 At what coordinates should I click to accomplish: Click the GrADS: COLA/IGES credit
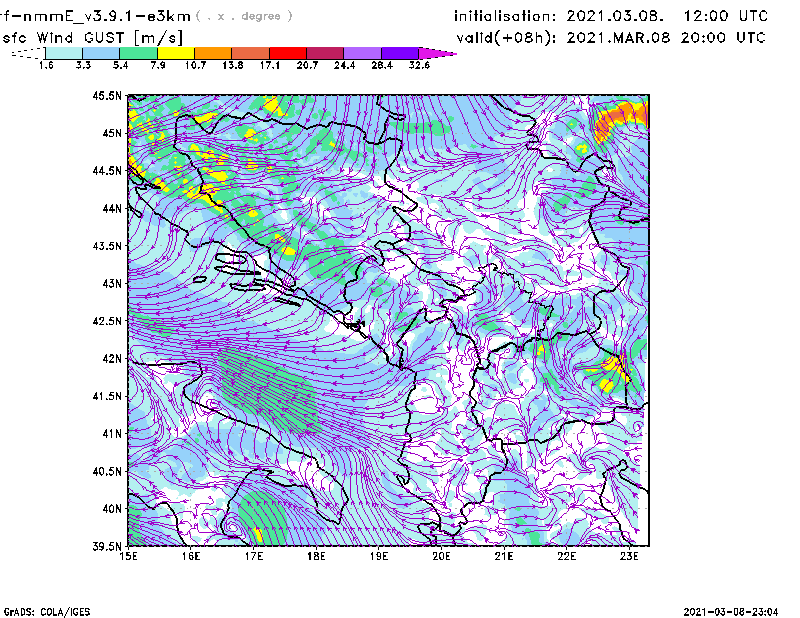[47, 612]
